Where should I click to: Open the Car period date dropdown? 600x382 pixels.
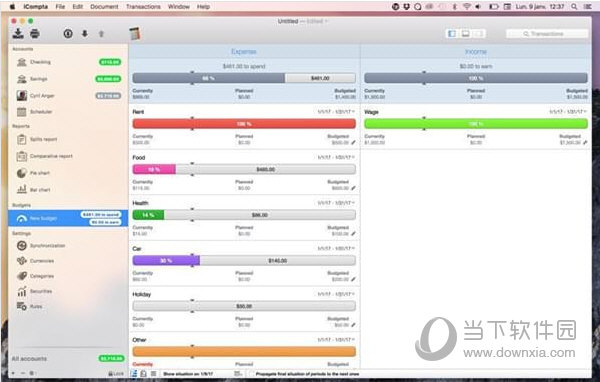coord(336,248)
